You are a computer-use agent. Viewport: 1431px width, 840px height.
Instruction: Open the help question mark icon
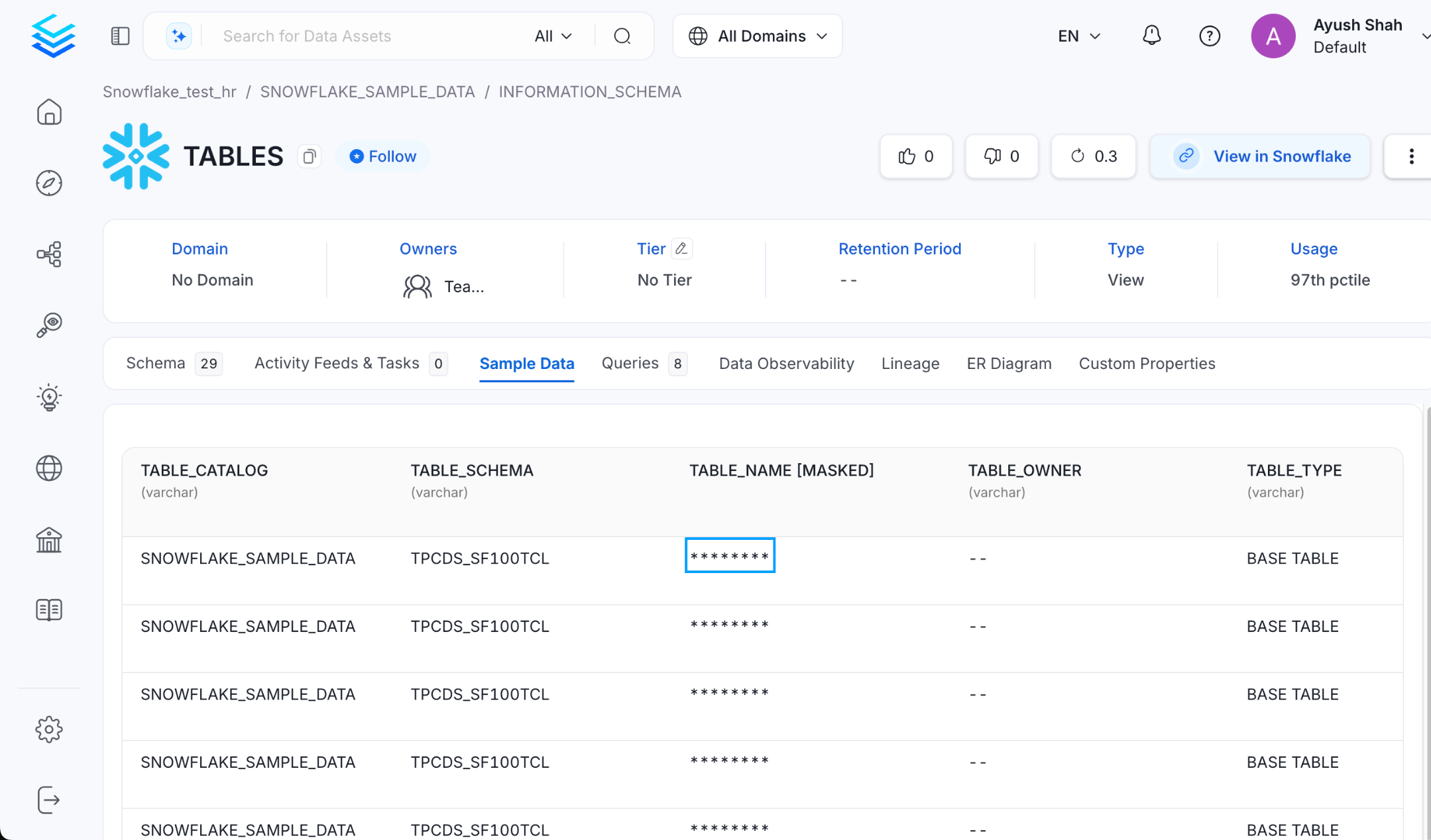coord(1209,36)
